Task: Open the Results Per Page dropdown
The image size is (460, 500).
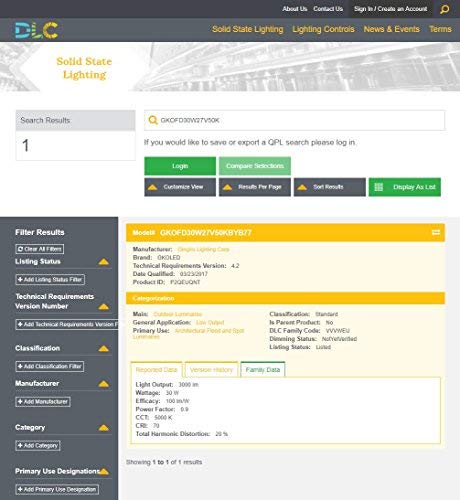Action: tap(255, 187)
